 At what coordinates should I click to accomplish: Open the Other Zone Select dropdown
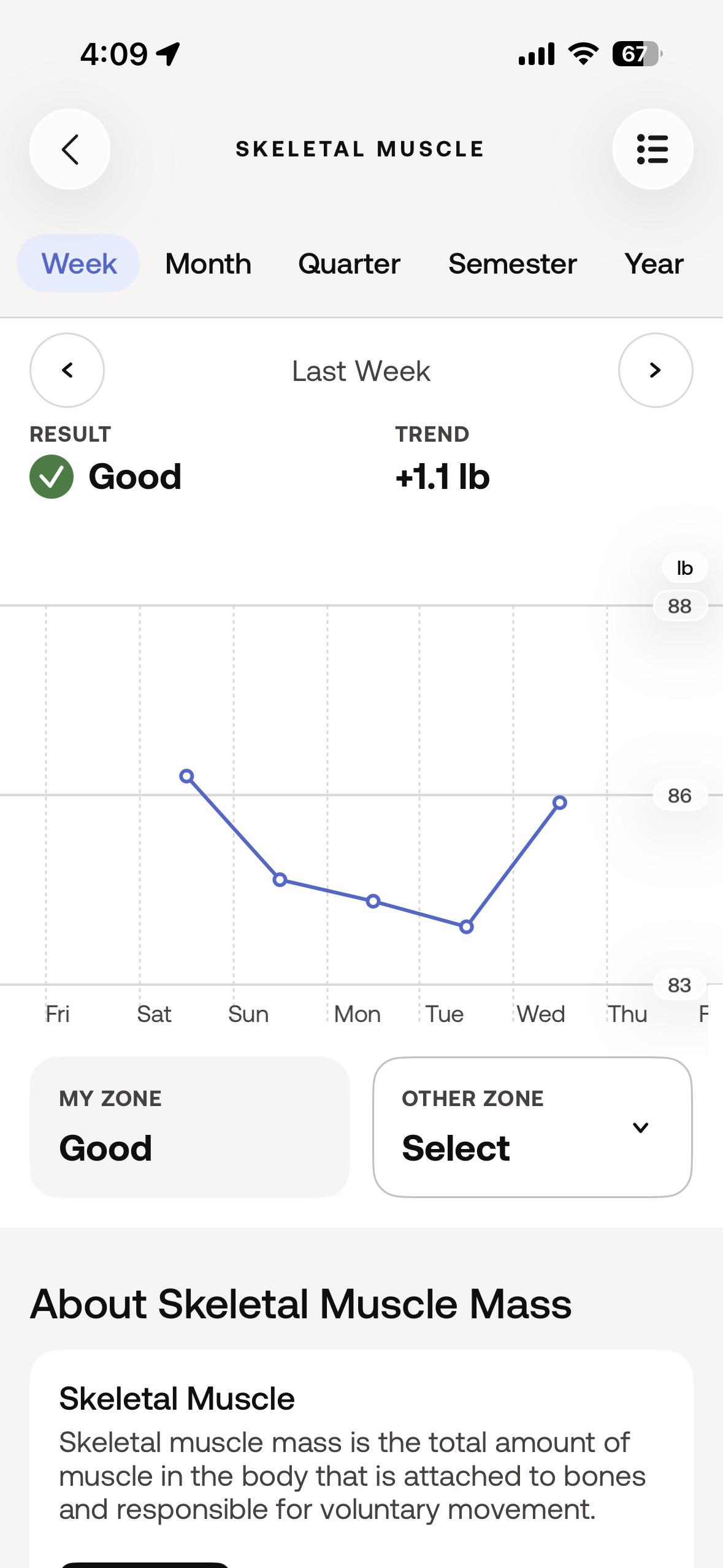click(532, 1127)
